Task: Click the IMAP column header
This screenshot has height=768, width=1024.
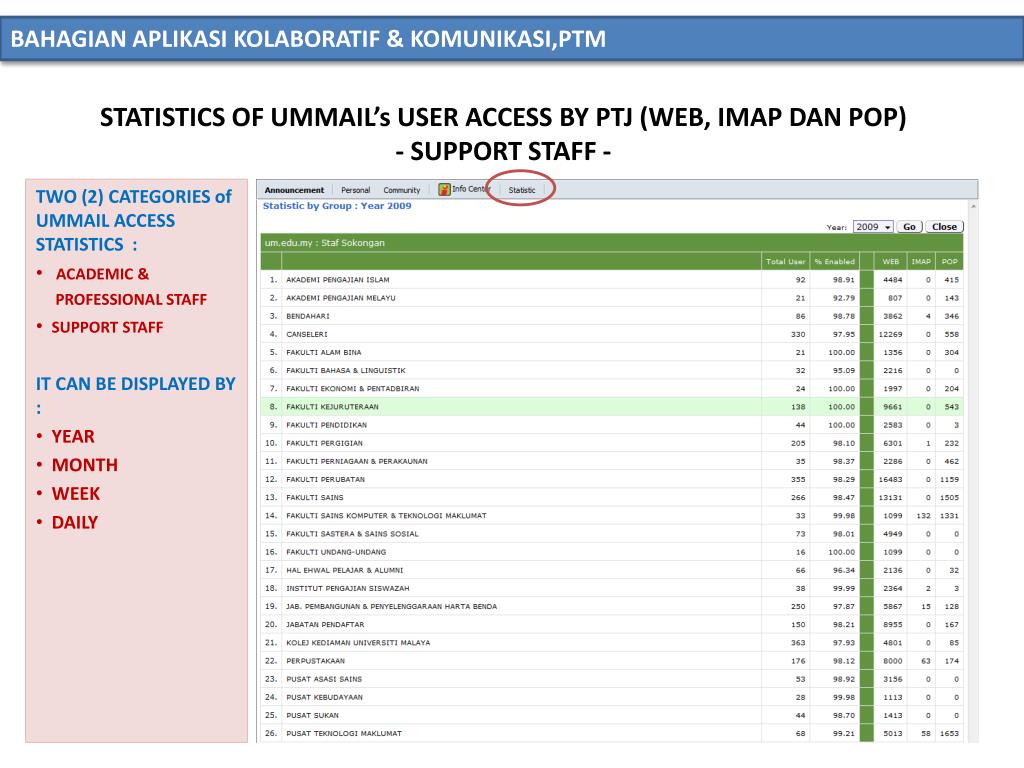Action: 921,261
